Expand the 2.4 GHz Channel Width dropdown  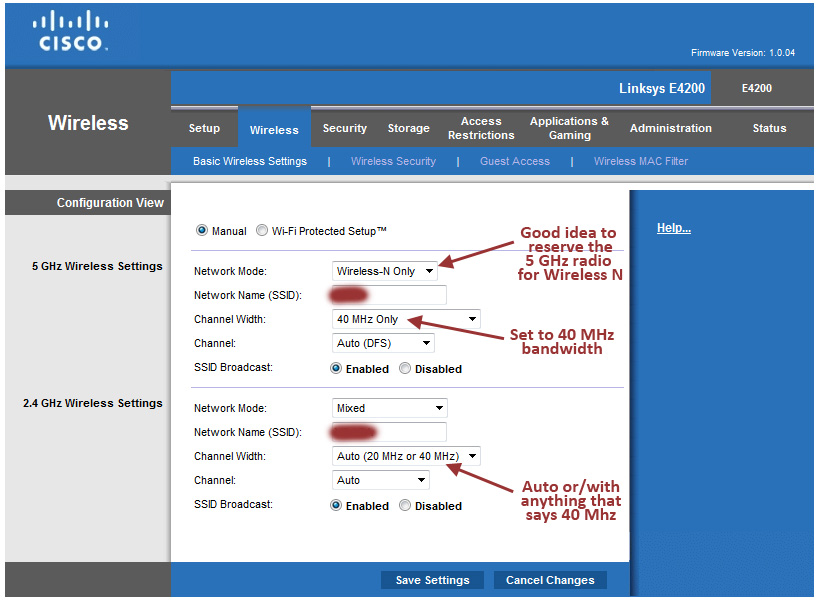pyautogui.click(x=405, y=457)
